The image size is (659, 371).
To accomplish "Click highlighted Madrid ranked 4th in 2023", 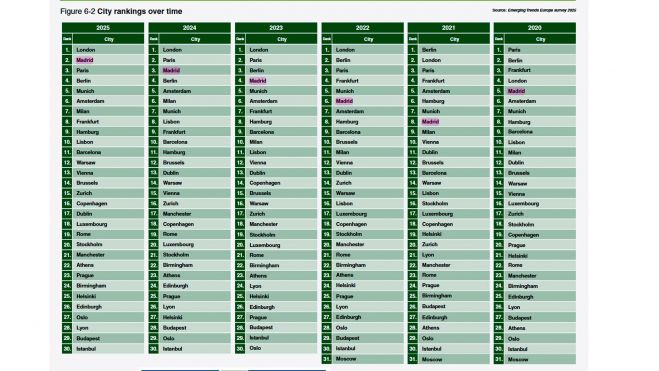I will 258,81.
